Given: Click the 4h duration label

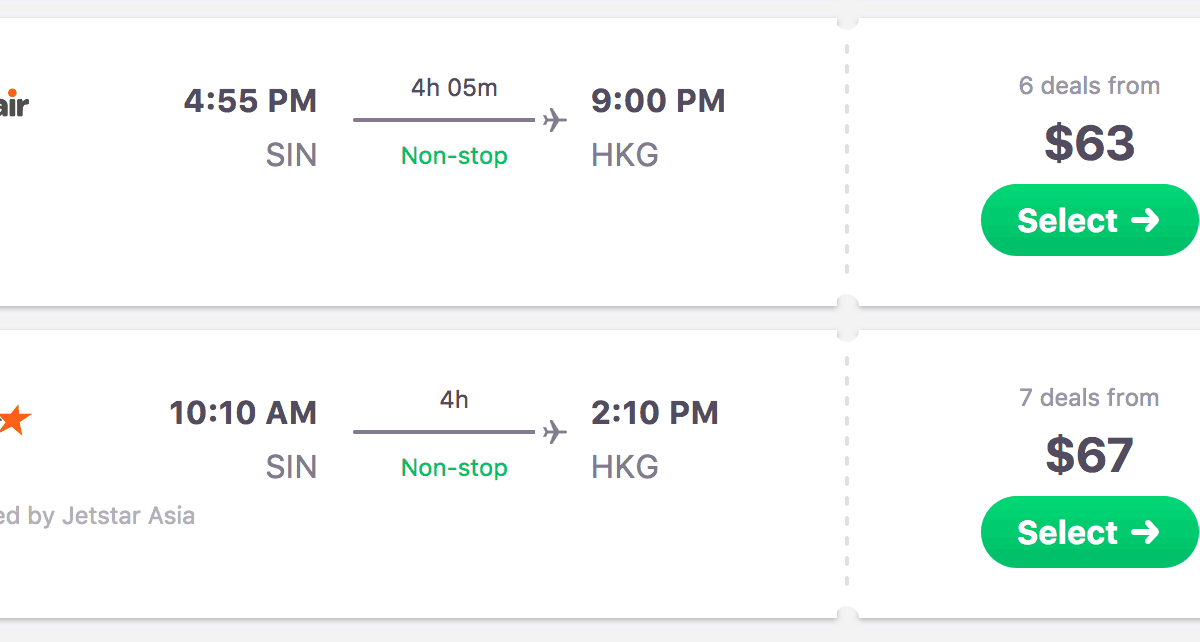Looking at the screenshot, I should tap(454, 400).
